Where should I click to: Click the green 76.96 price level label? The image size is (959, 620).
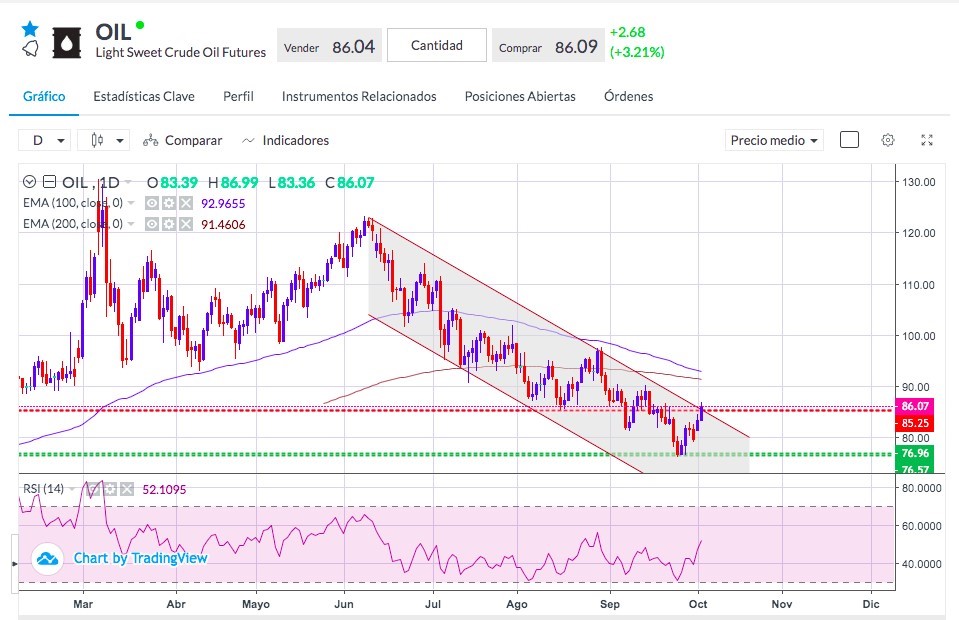915,454
